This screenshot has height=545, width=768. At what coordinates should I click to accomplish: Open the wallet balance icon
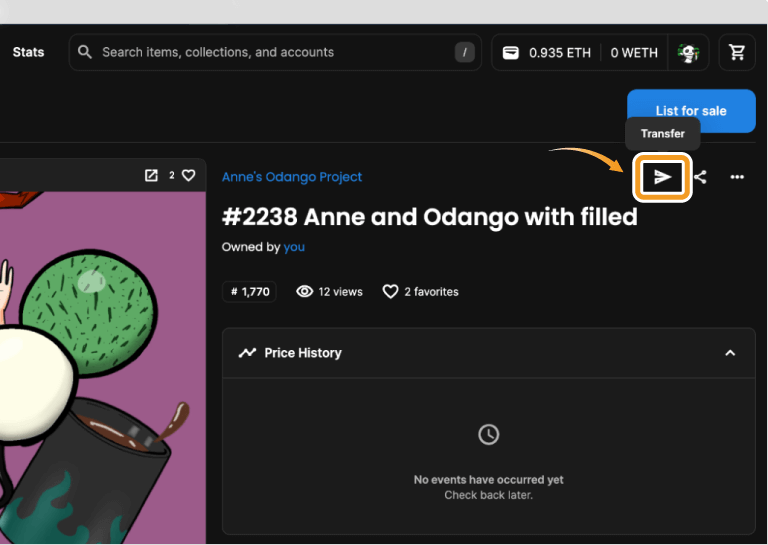(x=510, y=52)
